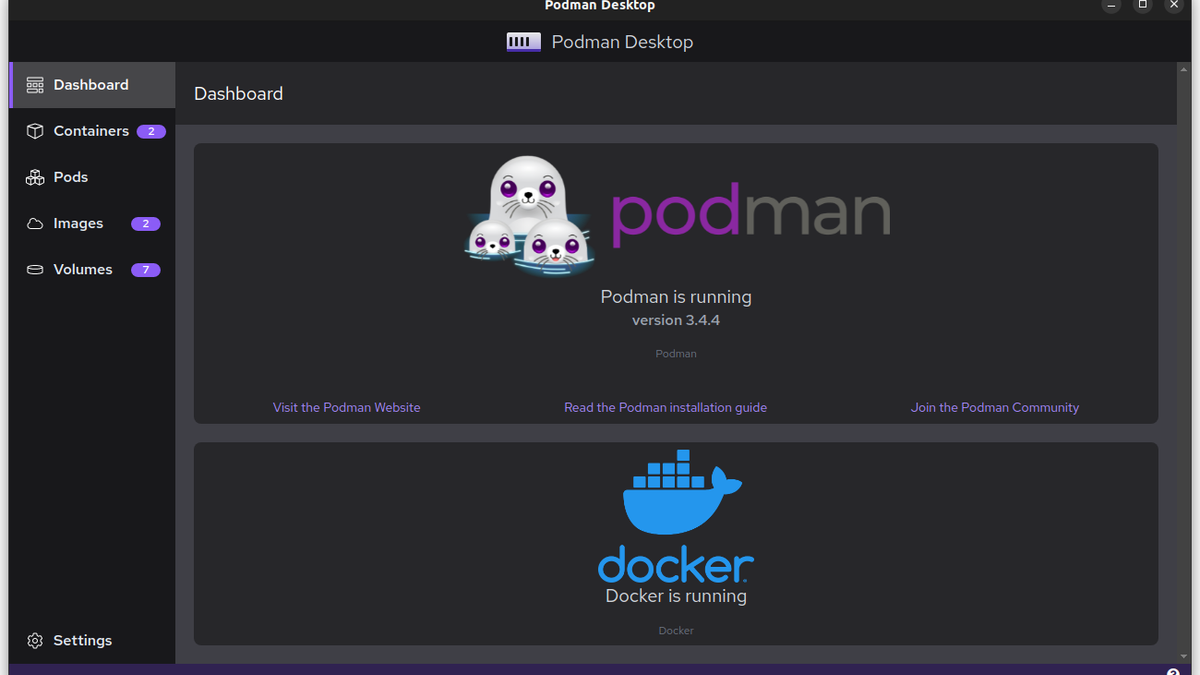The width and height of the screenshot is (1200, 675).
Task: Open the Podman installation guide
Action: pyautogui.click(x=665, y=407)
